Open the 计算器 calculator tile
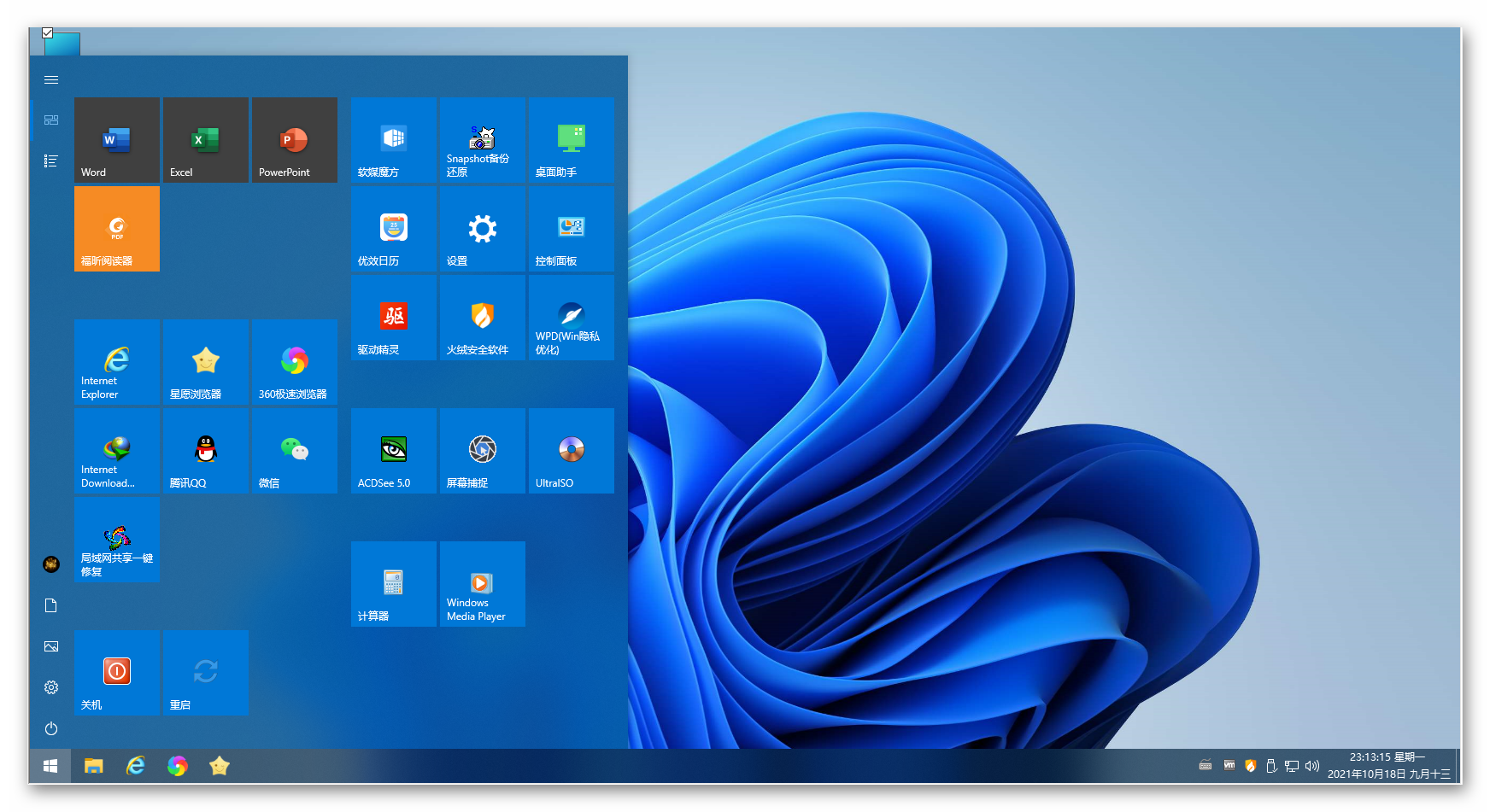The height and width of the screenshot is (812, 1490). tap(394, 584)
